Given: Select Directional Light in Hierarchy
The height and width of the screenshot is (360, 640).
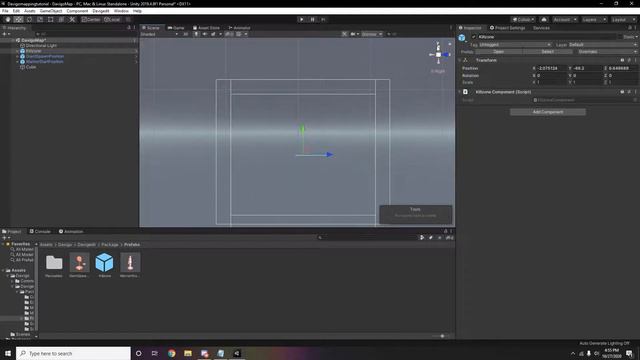Looking at the screenshot, I should point(41,46).
